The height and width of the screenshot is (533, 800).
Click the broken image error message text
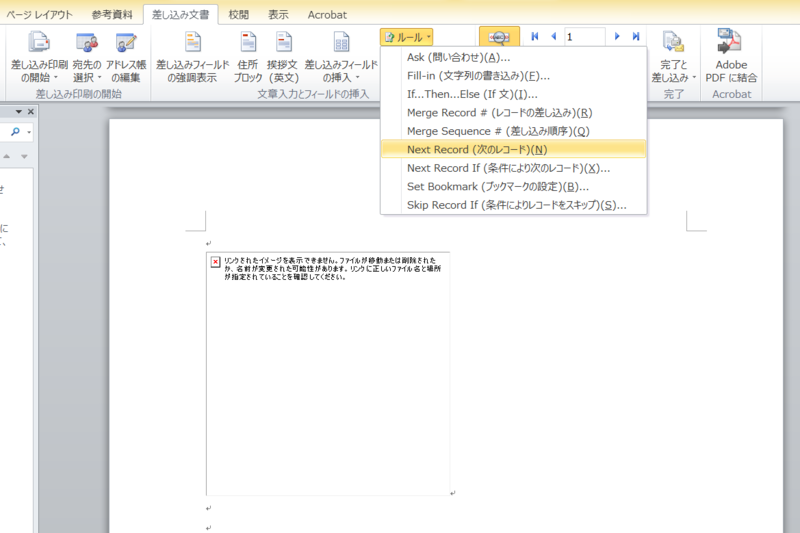tap(332, 268)
